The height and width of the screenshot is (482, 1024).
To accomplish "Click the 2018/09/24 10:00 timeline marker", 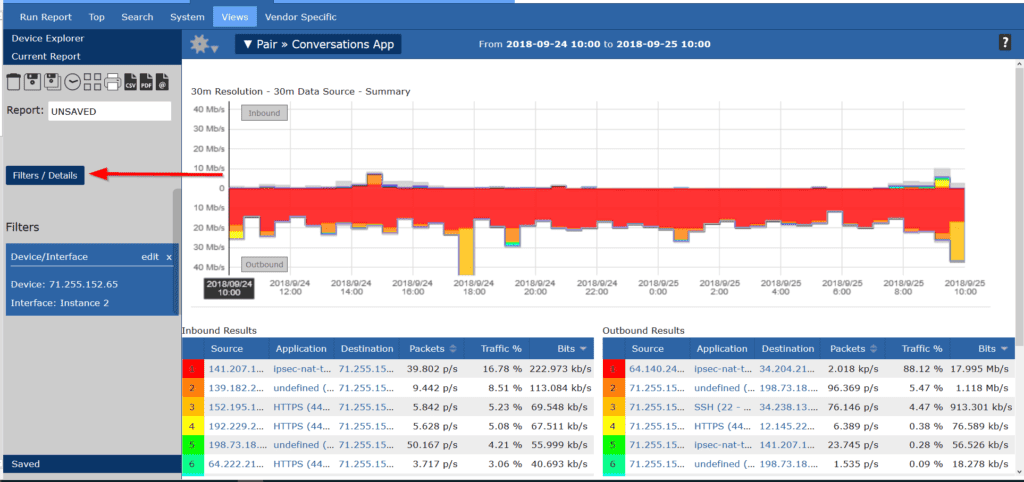I will 229,288.
